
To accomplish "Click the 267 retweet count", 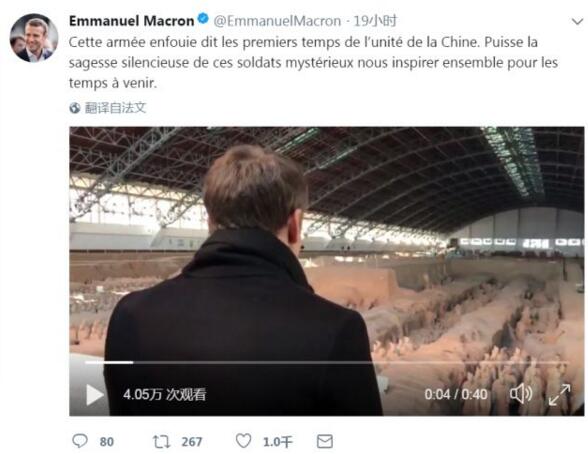I will 192,442.
